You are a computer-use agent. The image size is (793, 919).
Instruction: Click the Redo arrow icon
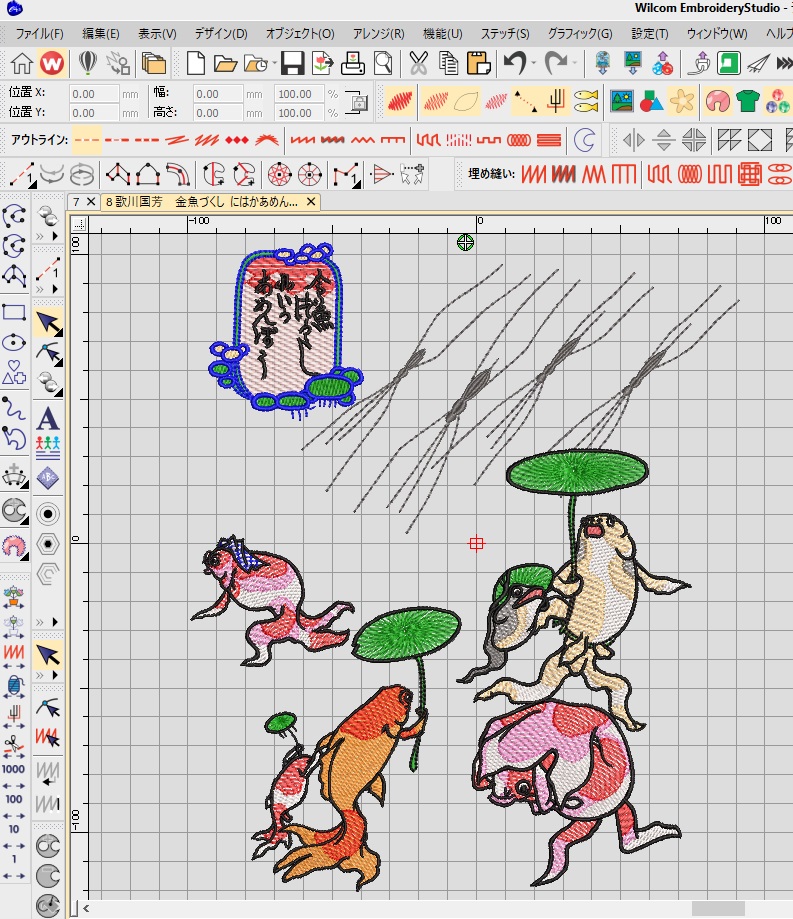pyautogui.click(x=555, y=63)
